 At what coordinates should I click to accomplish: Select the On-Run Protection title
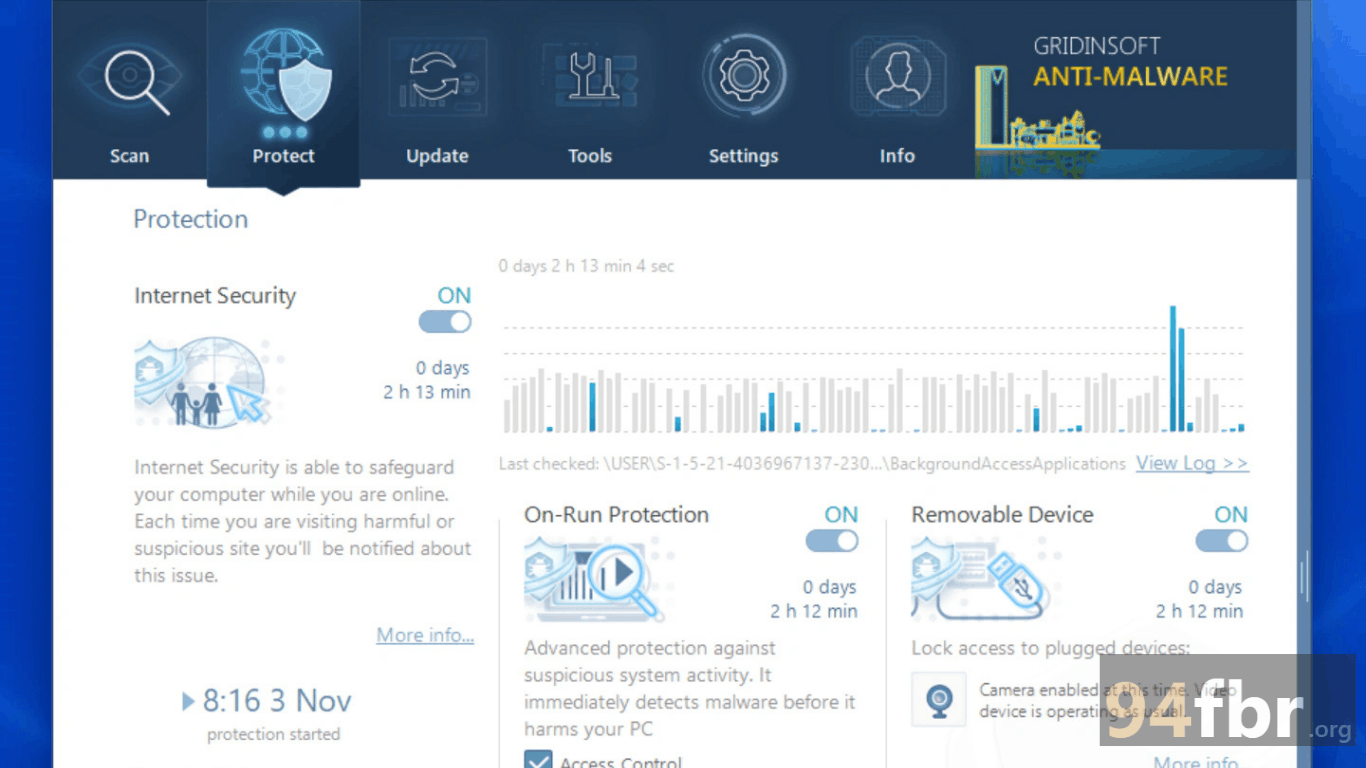[x=616, y=515]
